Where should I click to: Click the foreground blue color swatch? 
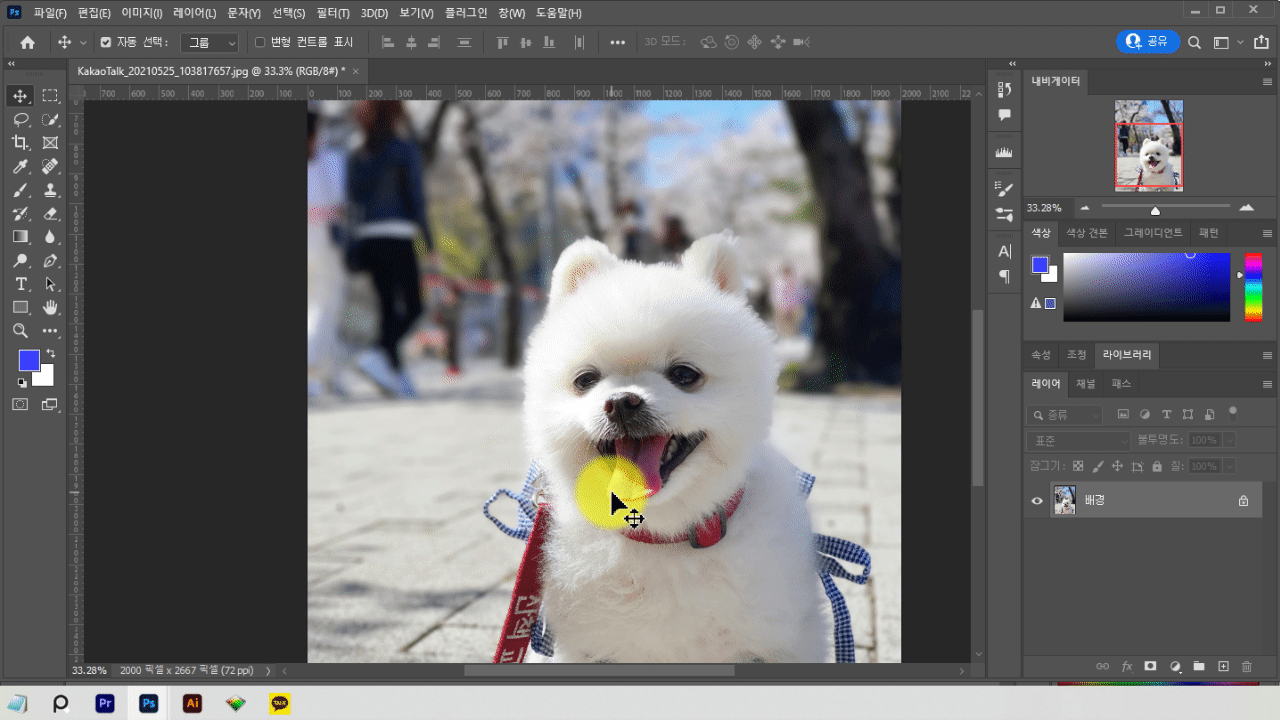(28, 360)
